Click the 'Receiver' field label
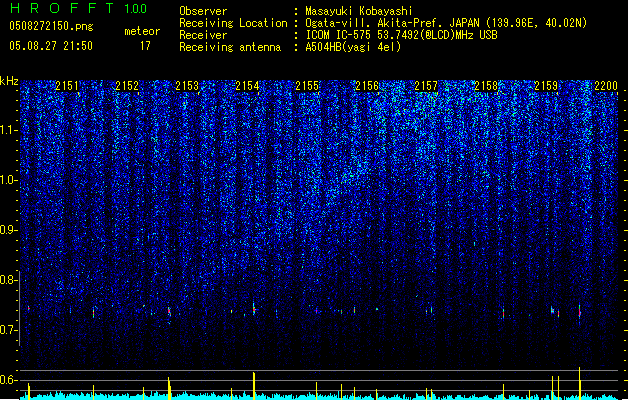 pos(203,35)
